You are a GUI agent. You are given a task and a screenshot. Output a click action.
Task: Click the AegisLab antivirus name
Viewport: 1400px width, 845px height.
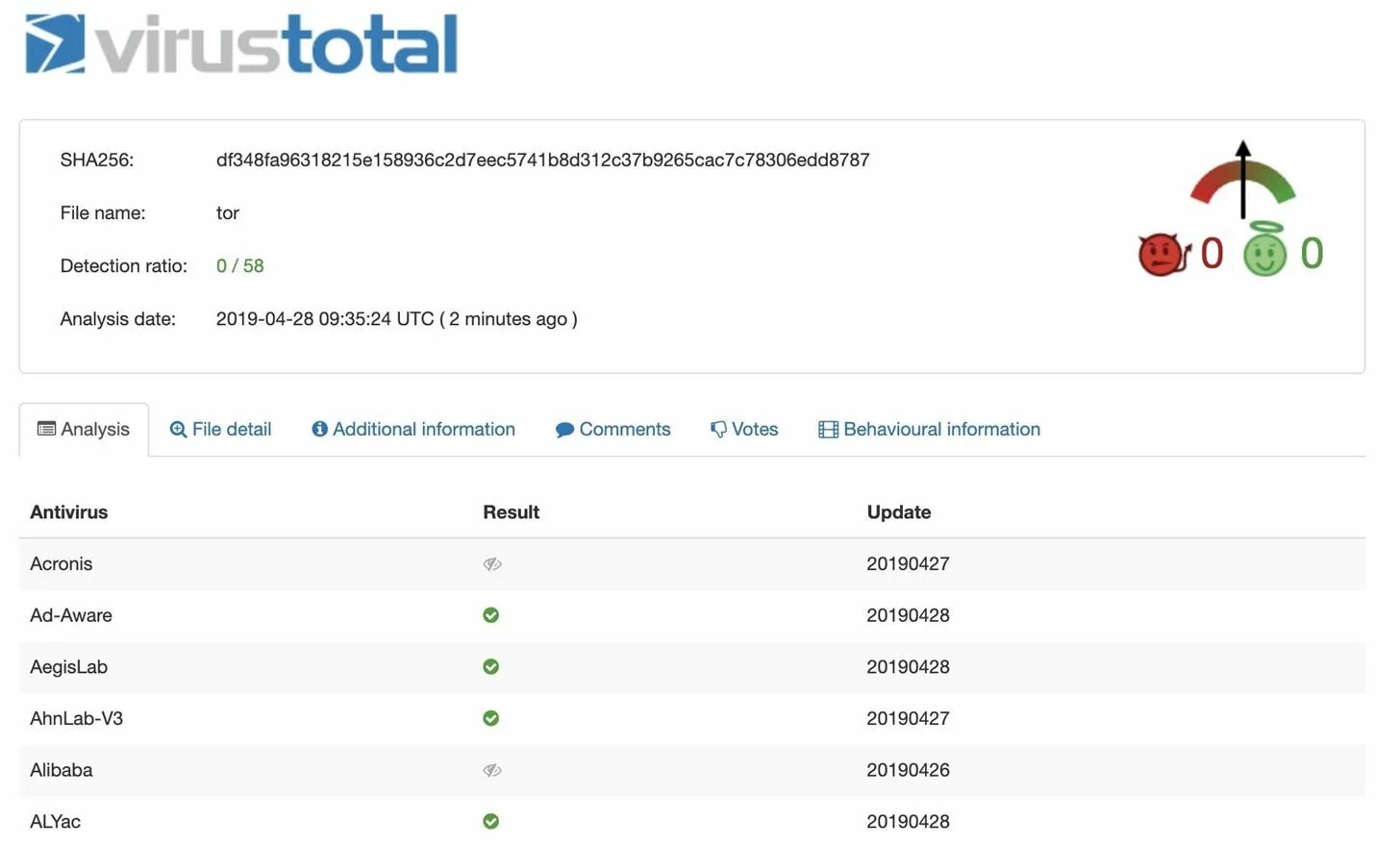[68, 667]
